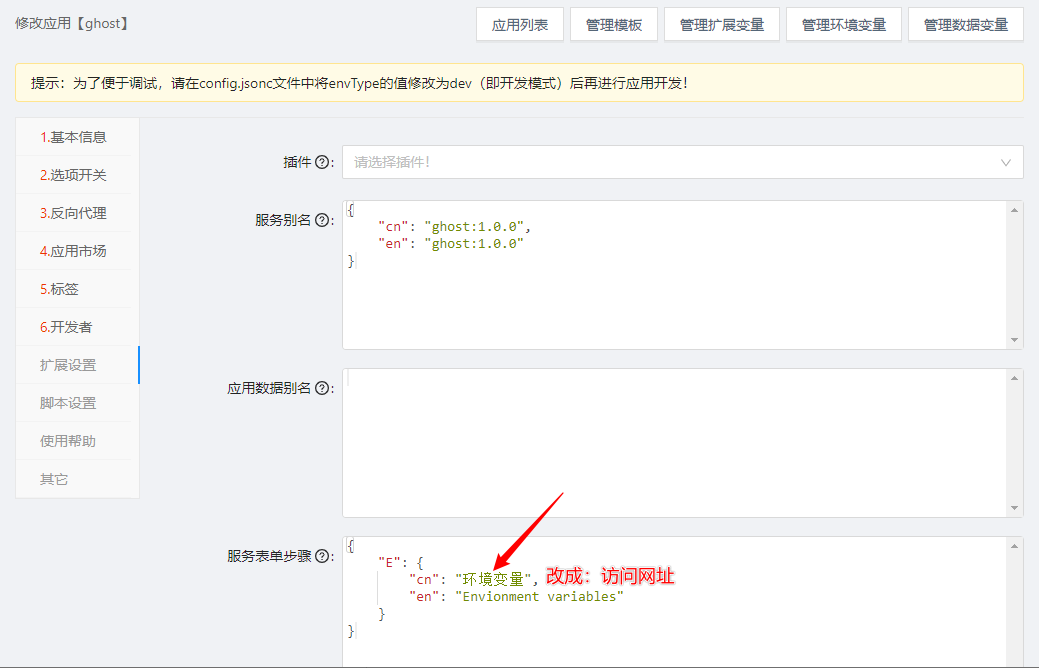This screenshot has height=668, width=1039.
Task: Click the 管理数据变量 button
Action: tap(965, 25)
